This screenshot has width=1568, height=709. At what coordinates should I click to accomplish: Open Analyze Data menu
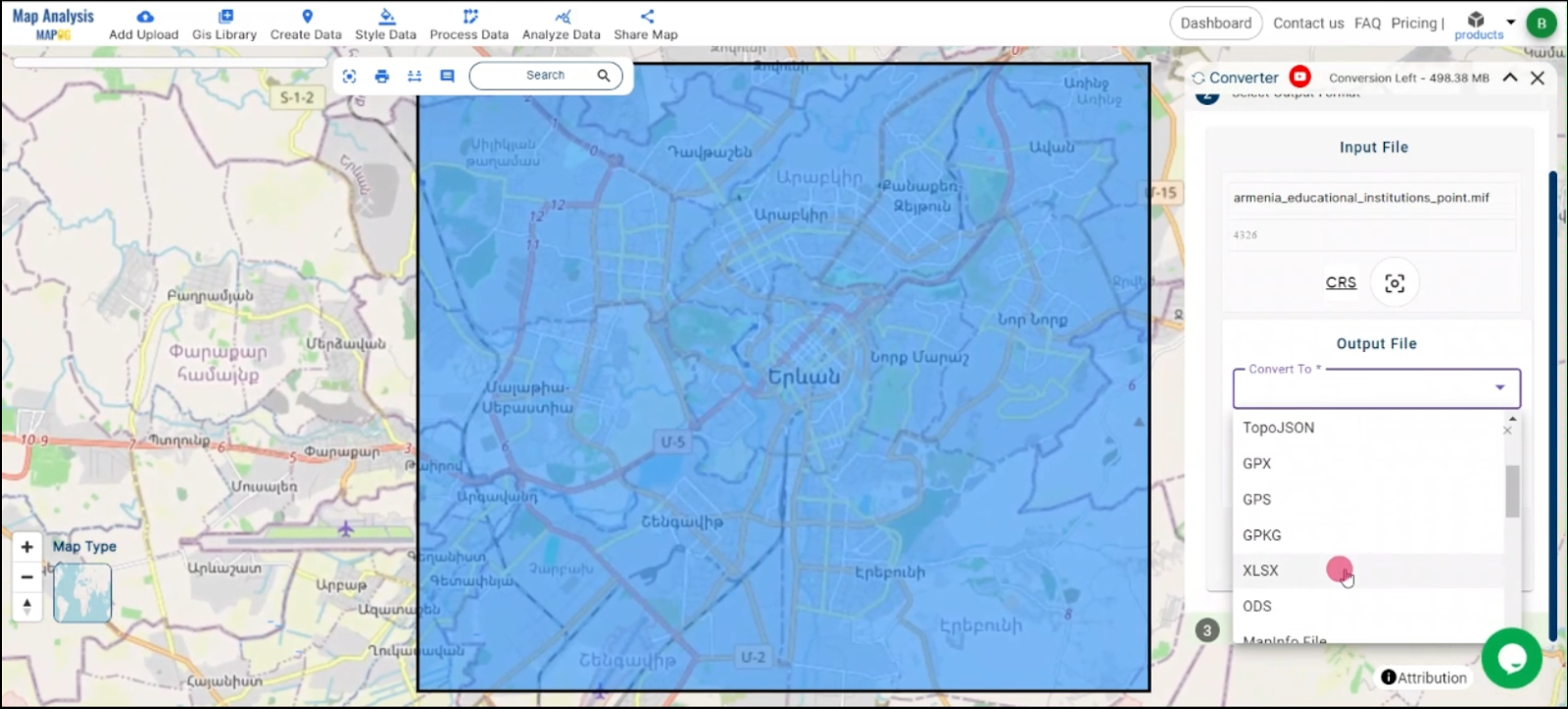[x=562, y=25]
